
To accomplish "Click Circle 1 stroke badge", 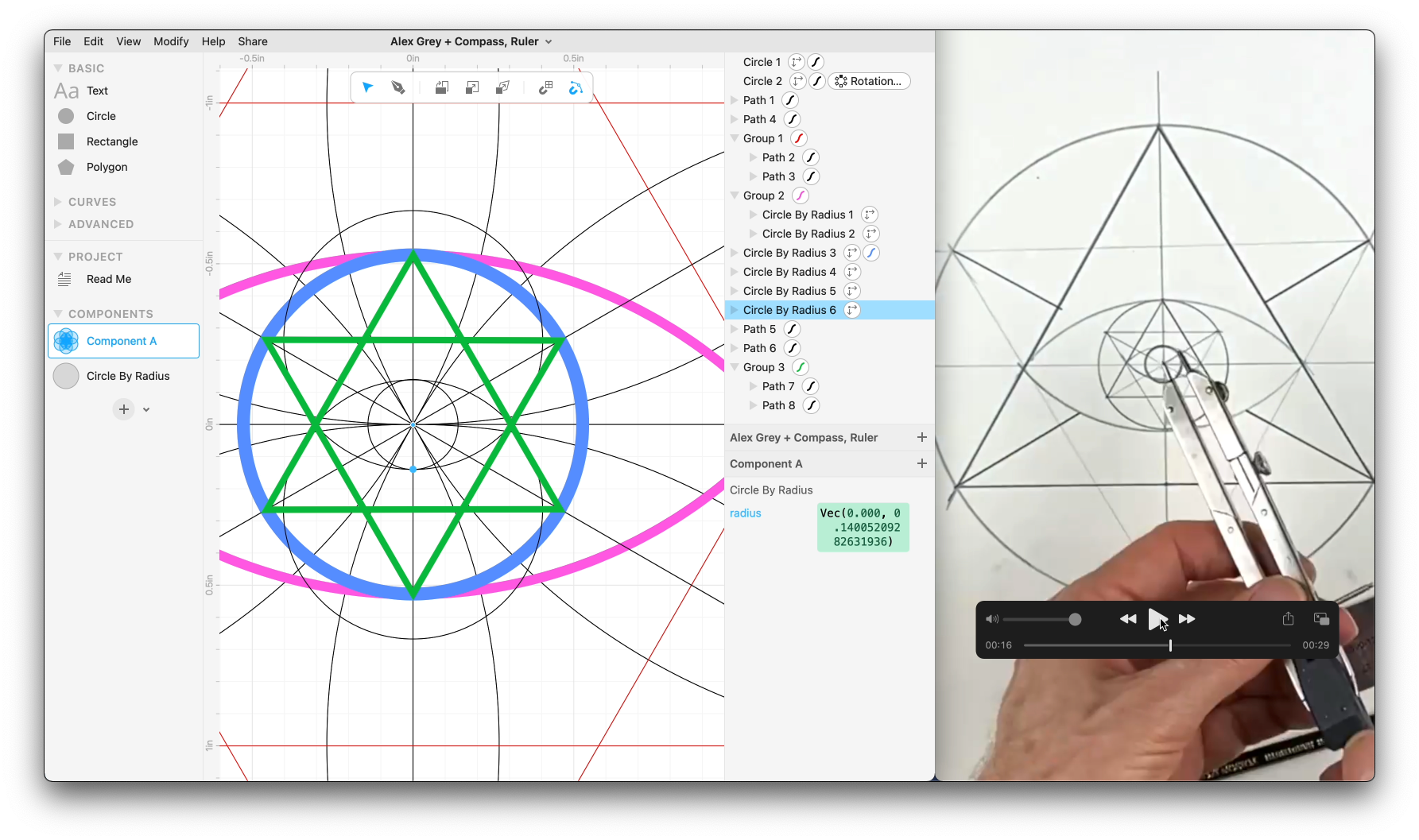I will pos(816,62).
